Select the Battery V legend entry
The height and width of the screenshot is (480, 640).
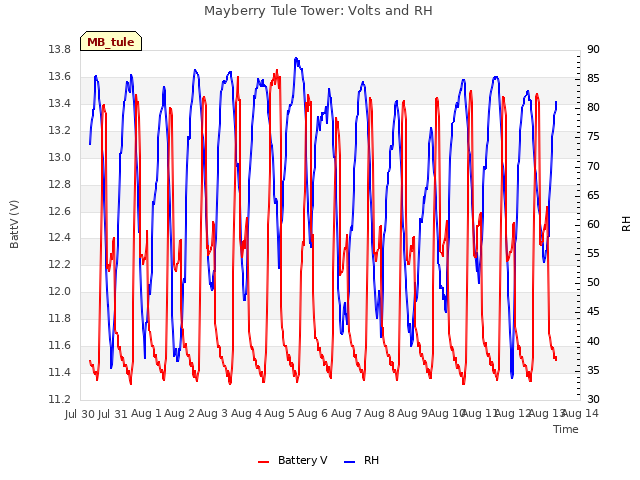point(293,460)
